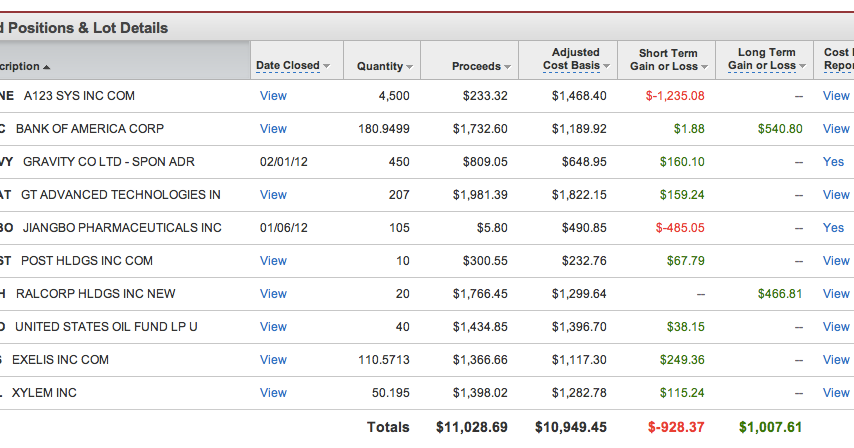Click cost basis Yes link for Gravity Co Ltd
Screen dimensions: 854x448
[833, 162]
